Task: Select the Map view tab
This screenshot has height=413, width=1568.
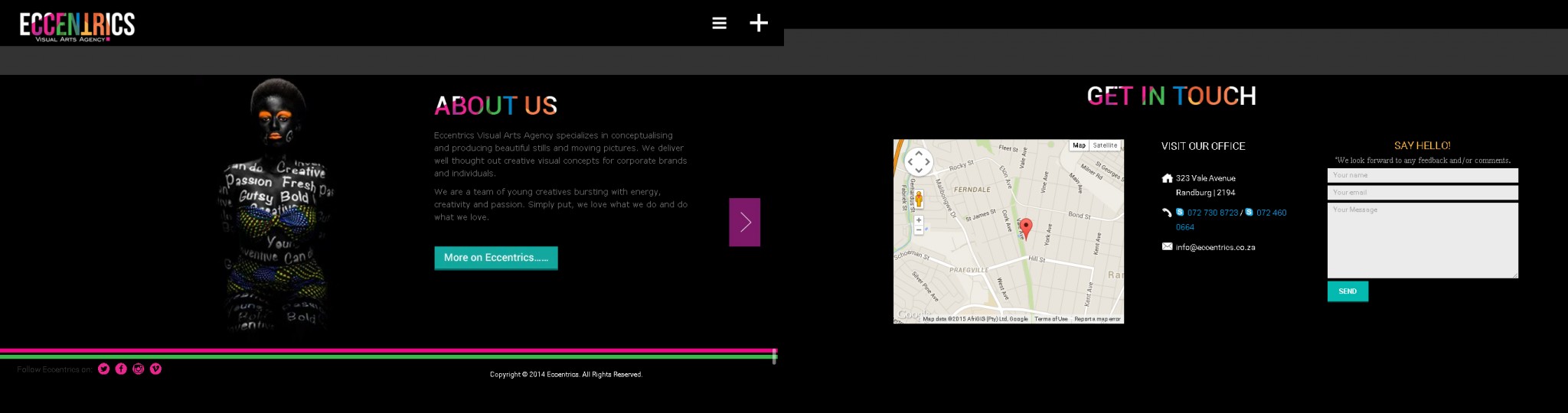Action: (1079, 145)
